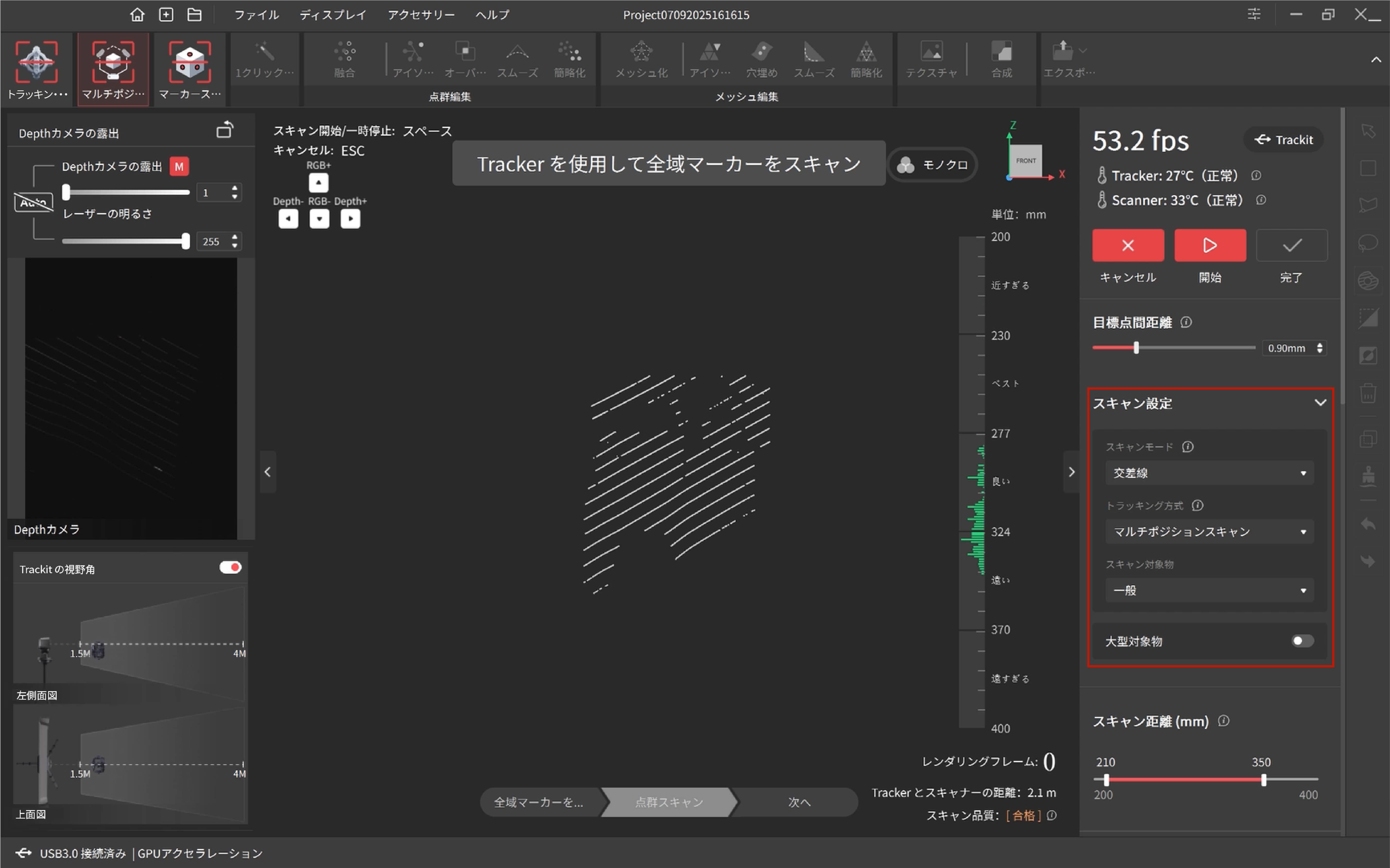Pop out the Depth camera exposure panel
This screenshot has height=868, width=1390.
click(x=224, y=131)
